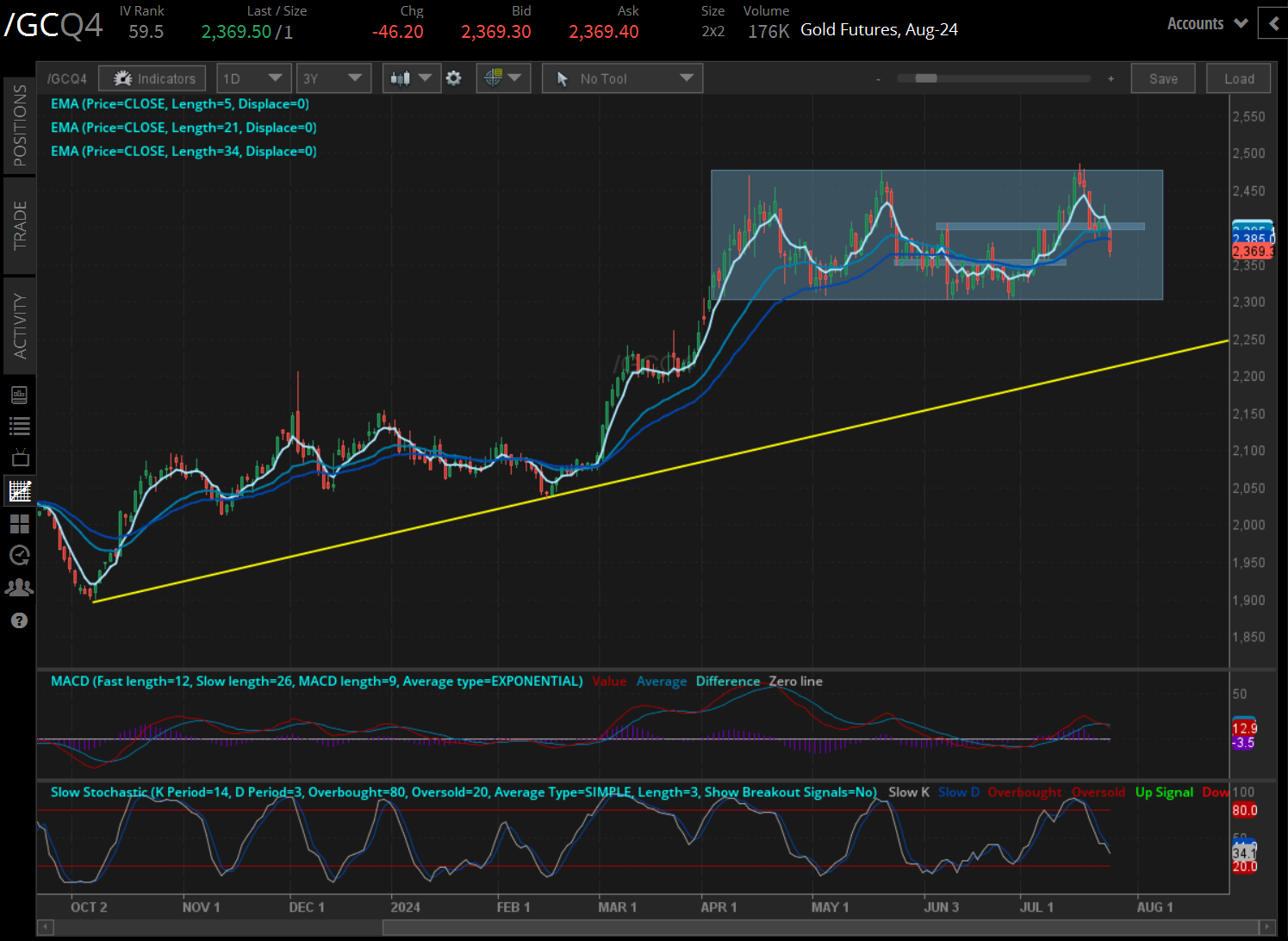Image resolution: width=1288 pixels, height=941 pixels.
Task: Select the charts icon in the sidebar
Action: tap(19, 490)
